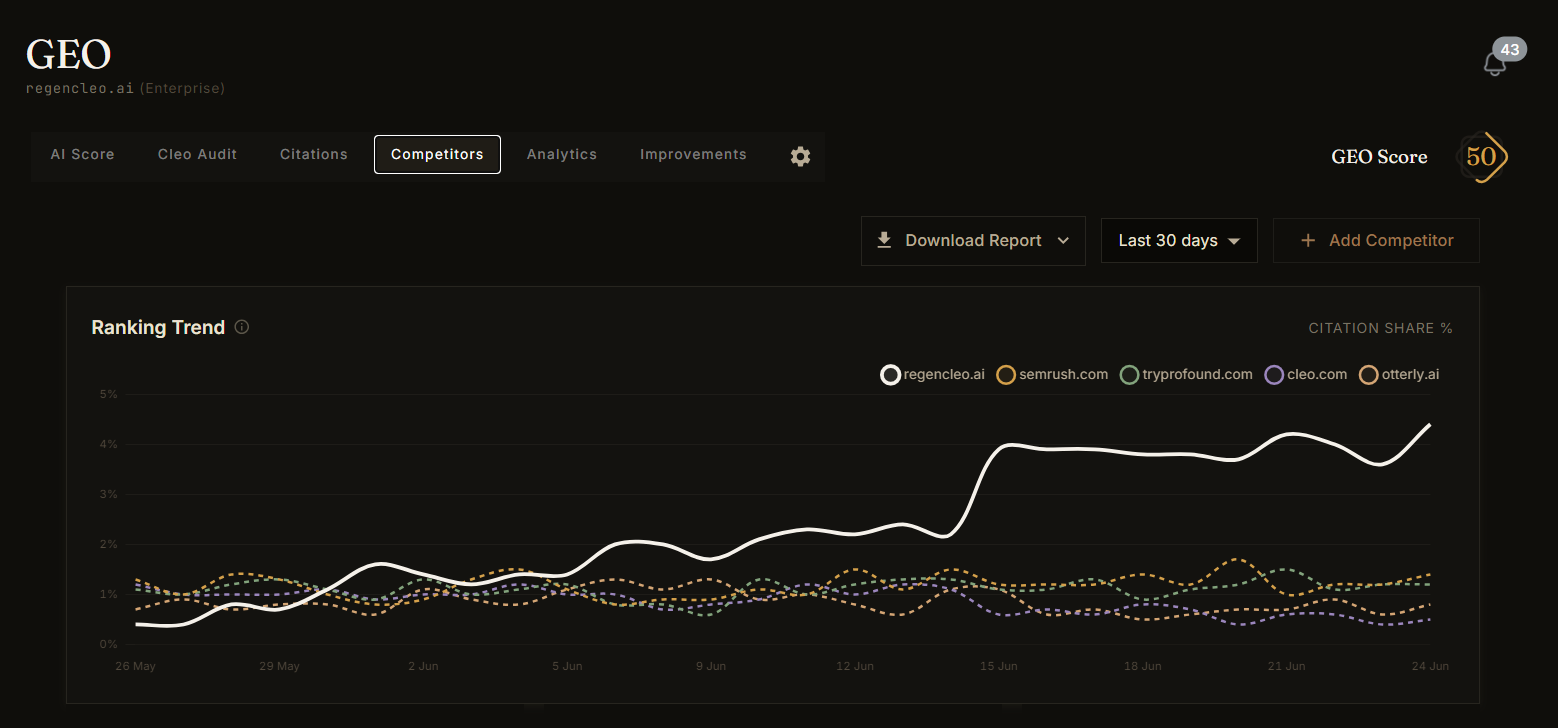Click the CITATION SHARE % label
Viewport: 1558px width, 728px height.
tap(1381, 328)
